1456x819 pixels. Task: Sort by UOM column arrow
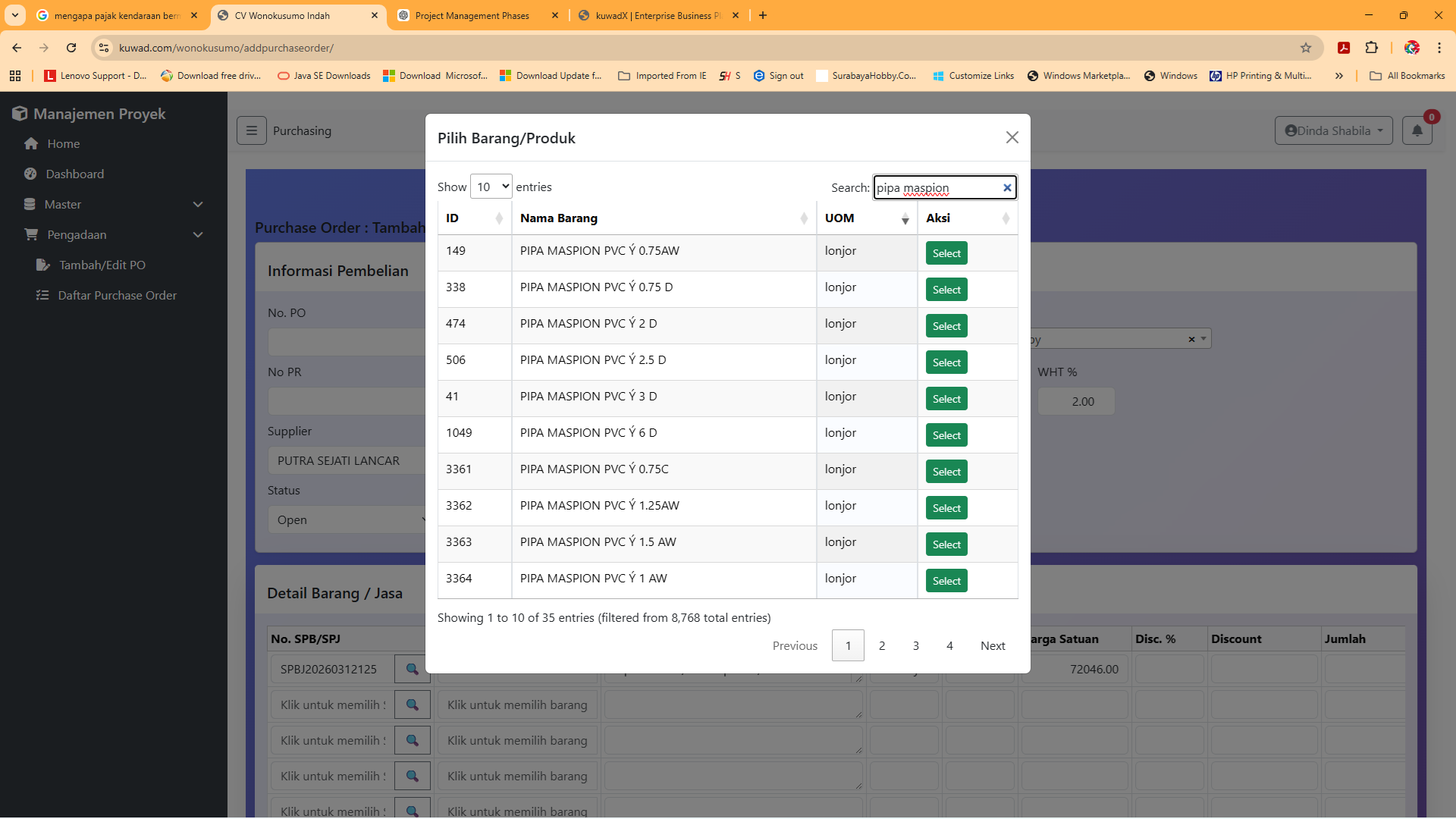tap(905, 219)
